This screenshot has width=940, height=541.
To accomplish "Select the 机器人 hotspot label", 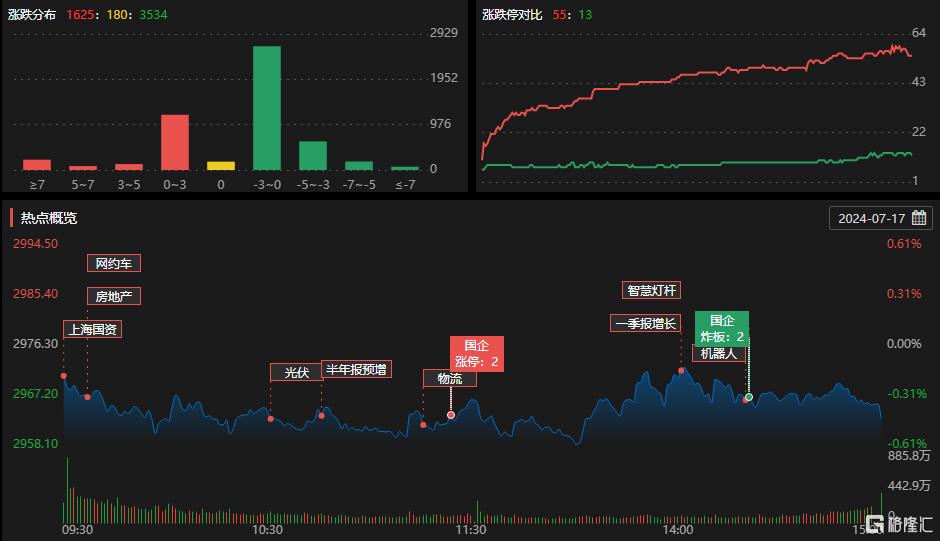I will pyautogui.click(x=719, y=354).
